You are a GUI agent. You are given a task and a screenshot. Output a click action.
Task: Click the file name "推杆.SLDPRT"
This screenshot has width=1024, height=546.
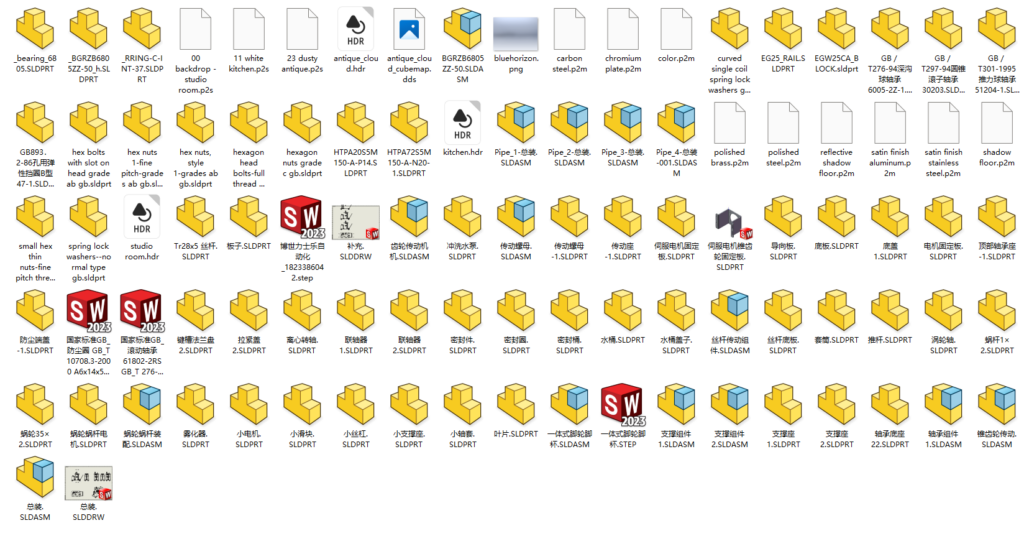(x=889, y=340)
